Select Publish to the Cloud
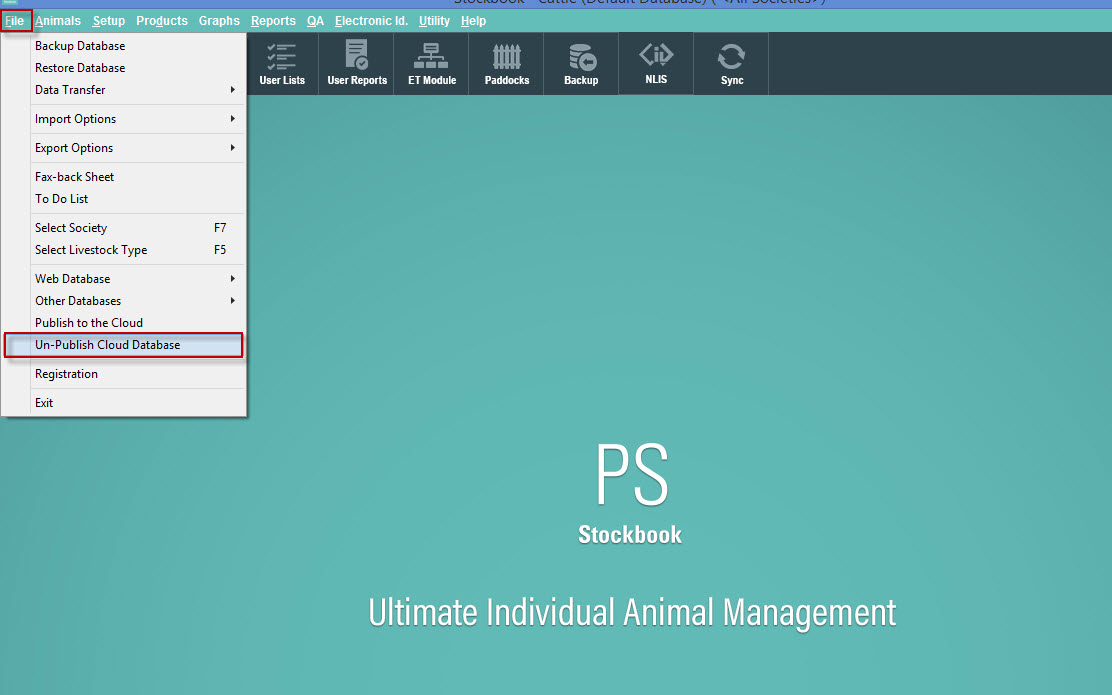 pyautogui.click(x=124, y=323)
